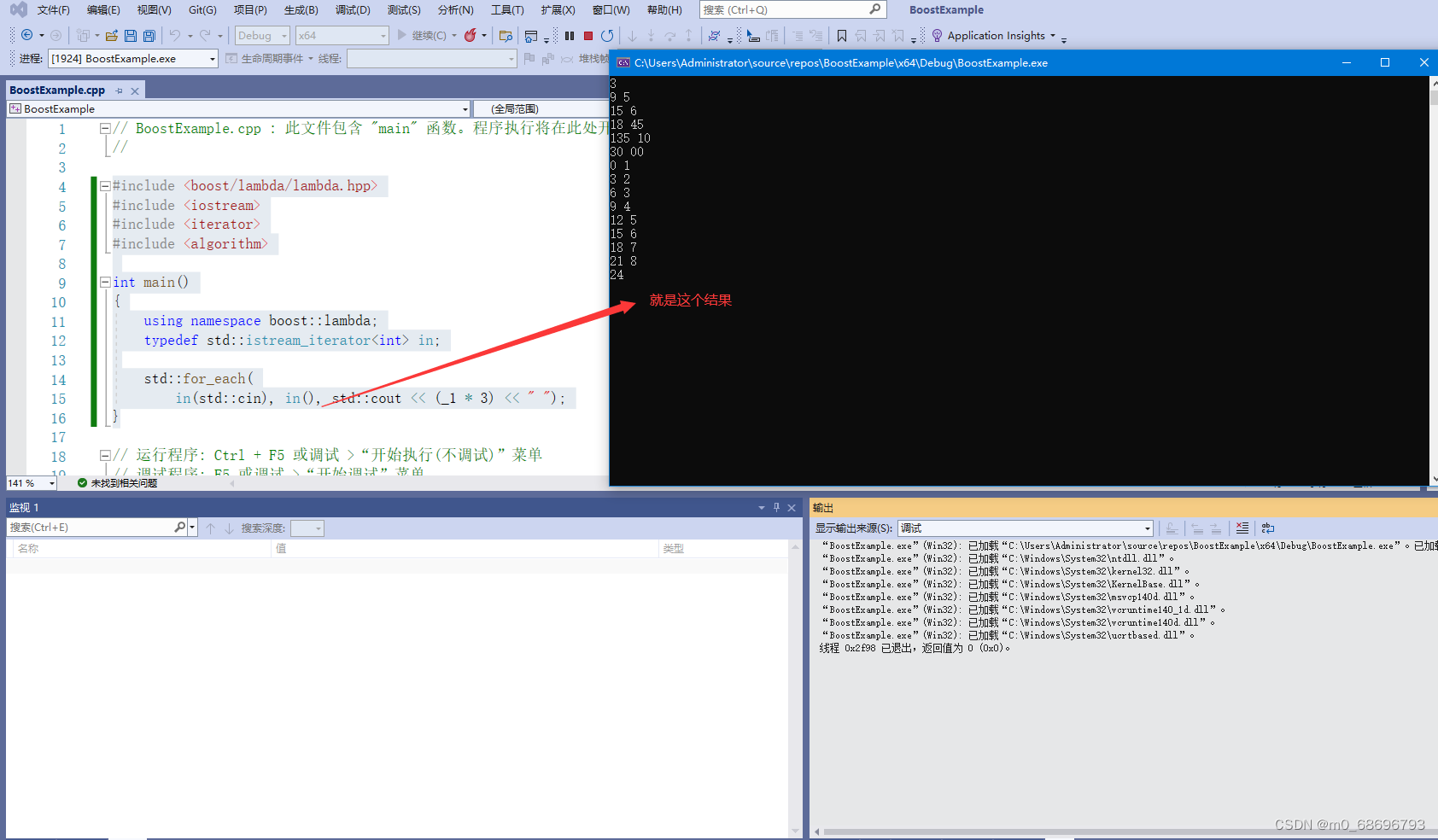Collapse the include block at line 4
The height and width of the screenshot is (840, 1438).
(x=104, y=185)
